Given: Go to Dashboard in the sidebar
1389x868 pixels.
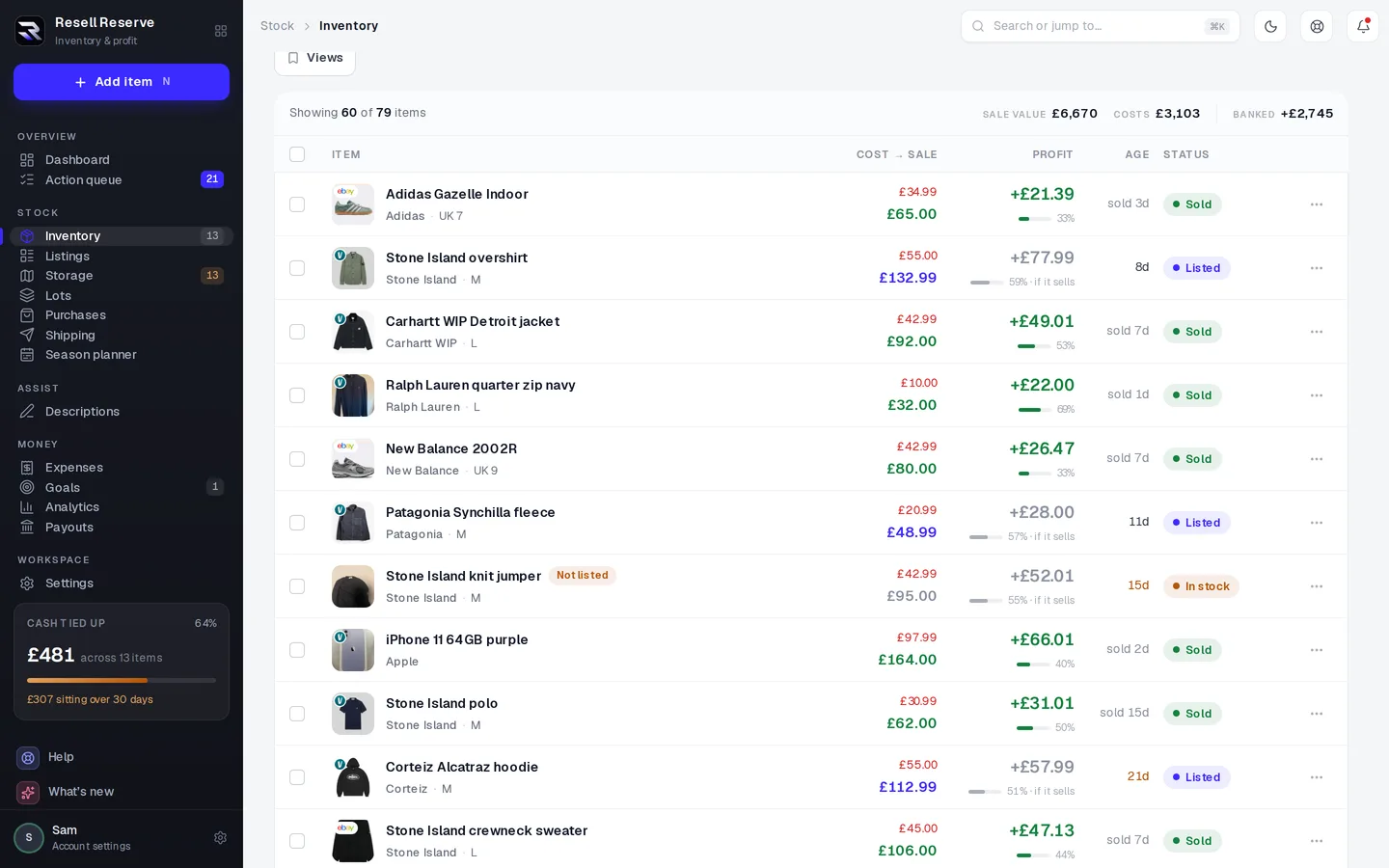Looking at the screenshot, I should [122, 160].
